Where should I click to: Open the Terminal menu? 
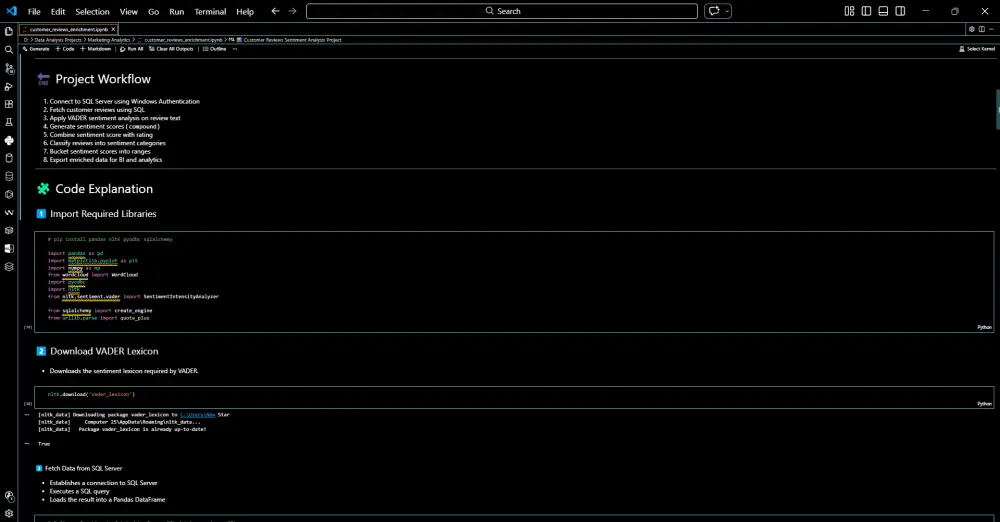pos(210,11)
